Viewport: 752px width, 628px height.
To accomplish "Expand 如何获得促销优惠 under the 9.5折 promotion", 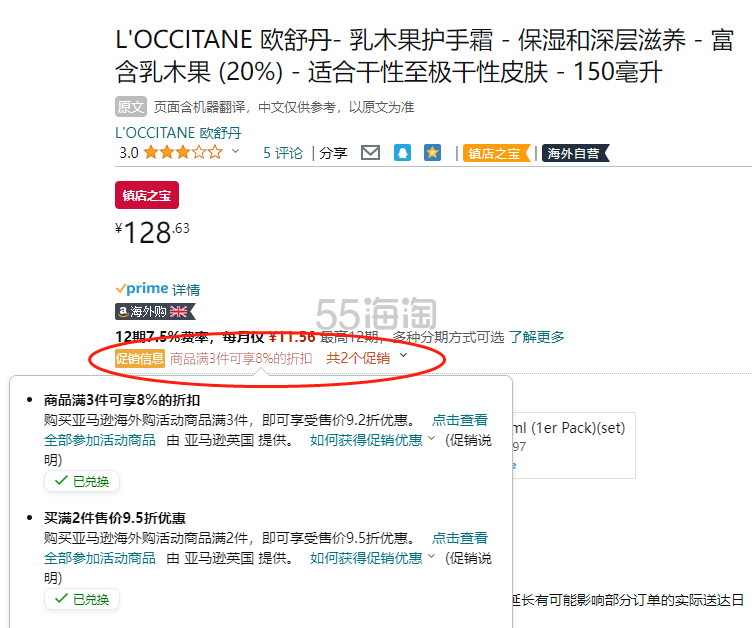I will (x=372, y=558).
